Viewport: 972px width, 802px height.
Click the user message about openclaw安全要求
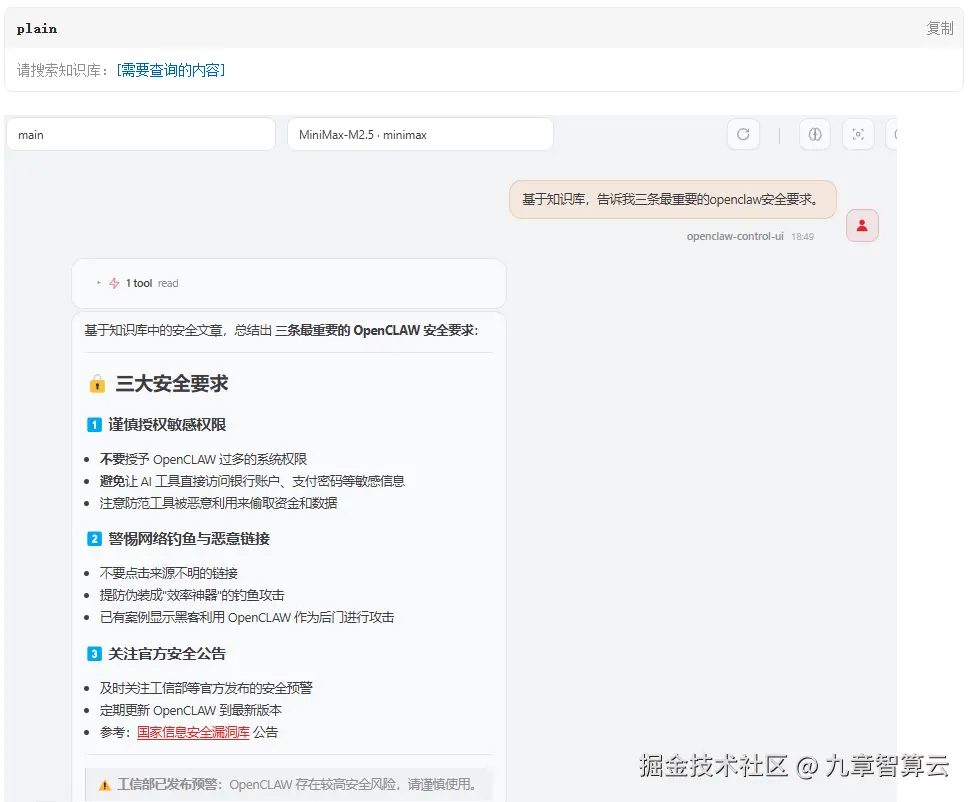pos(673,199)
